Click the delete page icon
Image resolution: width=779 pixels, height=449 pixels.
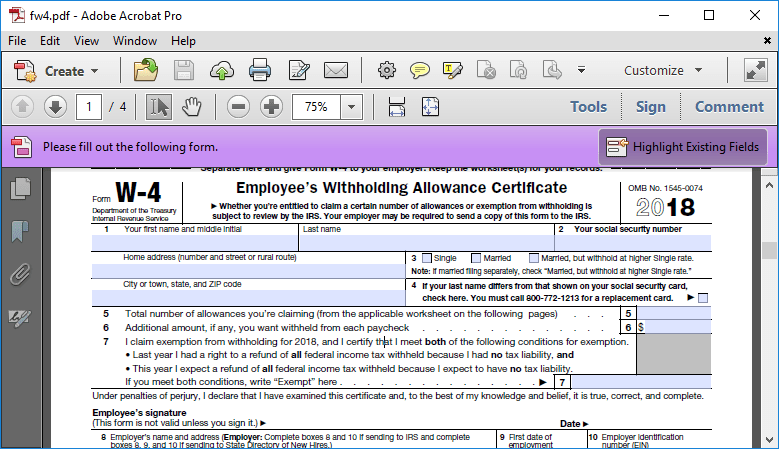click(x=486, y=70)
